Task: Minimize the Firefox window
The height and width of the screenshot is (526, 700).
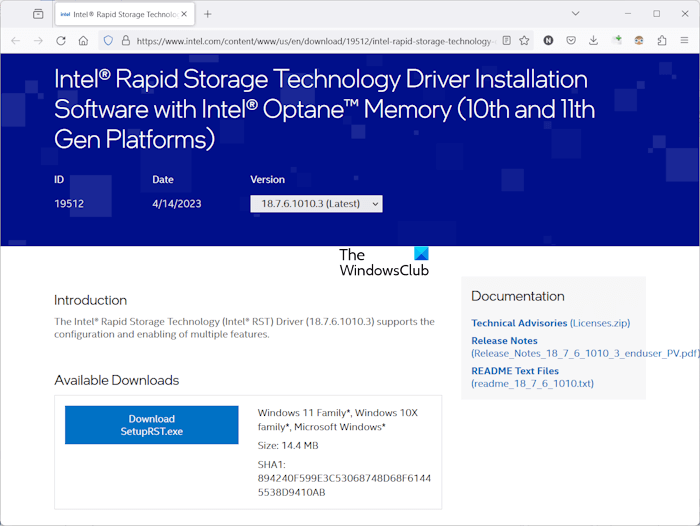Action: tap(628, 14)
